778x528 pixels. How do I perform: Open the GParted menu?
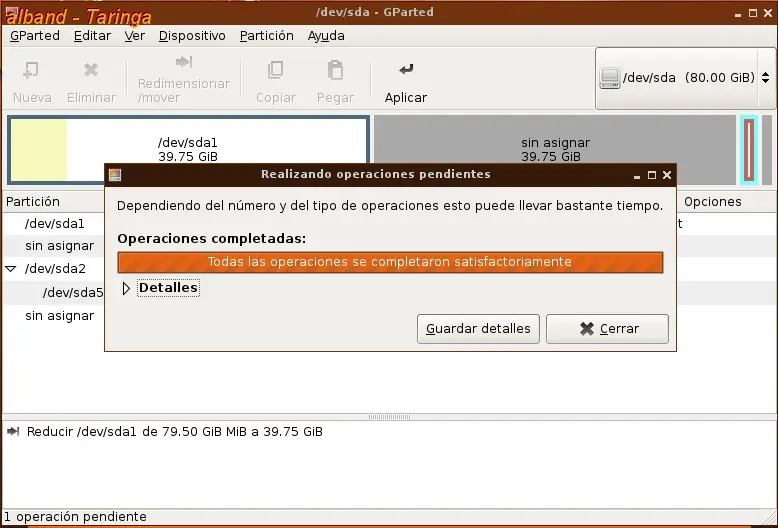pyautogui.click(x=35, y=36)
